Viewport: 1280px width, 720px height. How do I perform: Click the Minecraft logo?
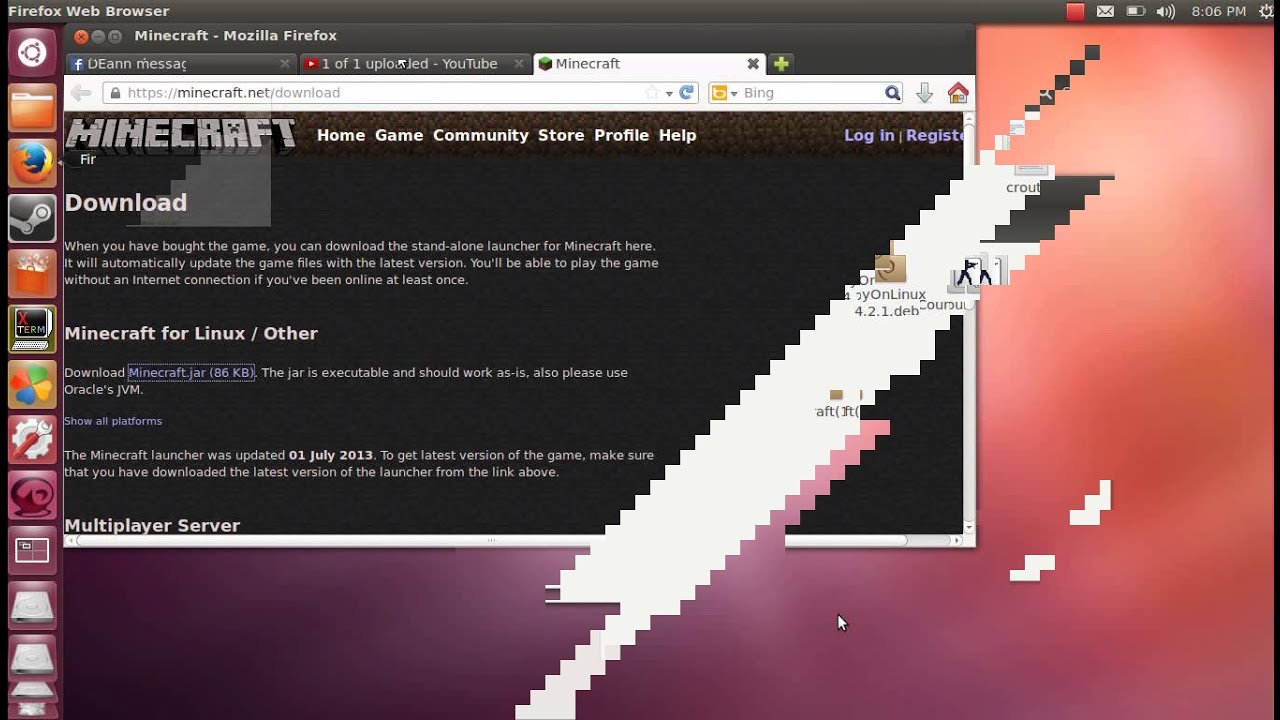(181, 135)
